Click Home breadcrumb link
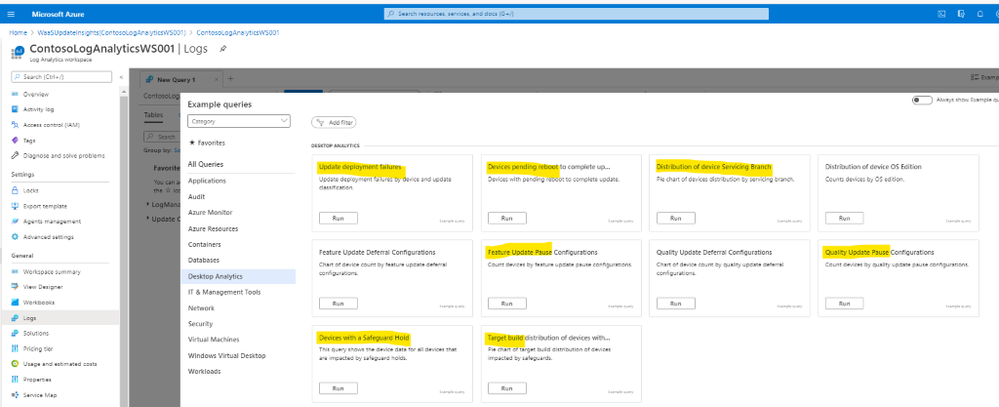Image resolution: width=999 pixels, height=407 pixels. click(18, 32)
